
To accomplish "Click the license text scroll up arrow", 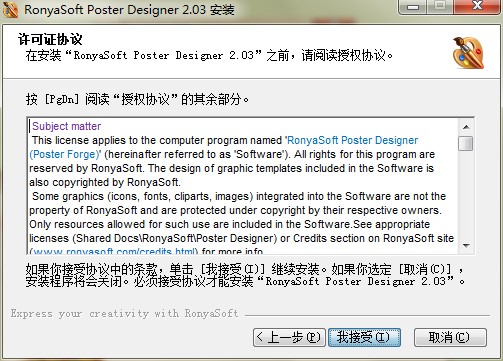I will [x=466, y=127].
